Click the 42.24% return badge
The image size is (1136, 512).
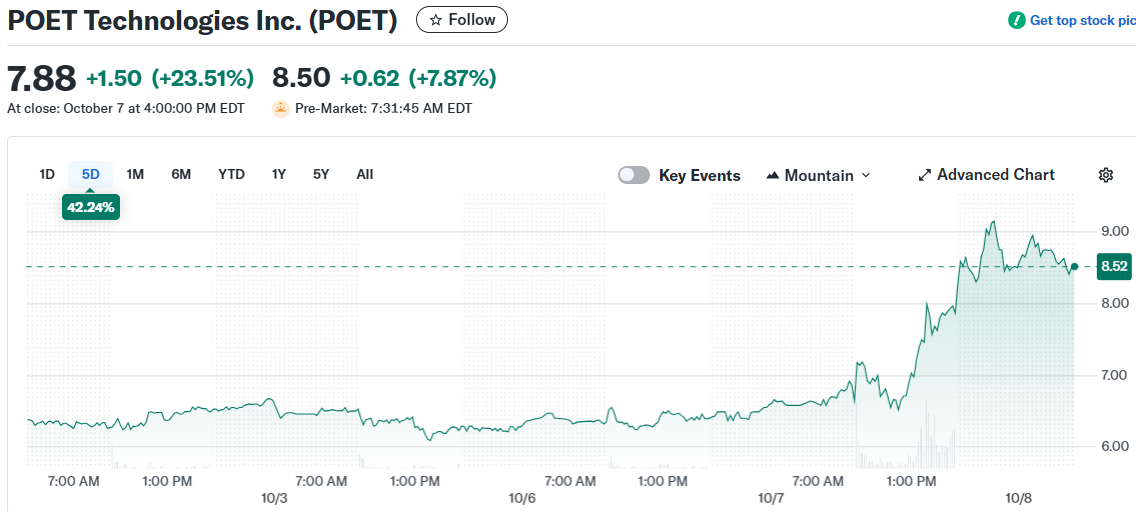point(91,207)
